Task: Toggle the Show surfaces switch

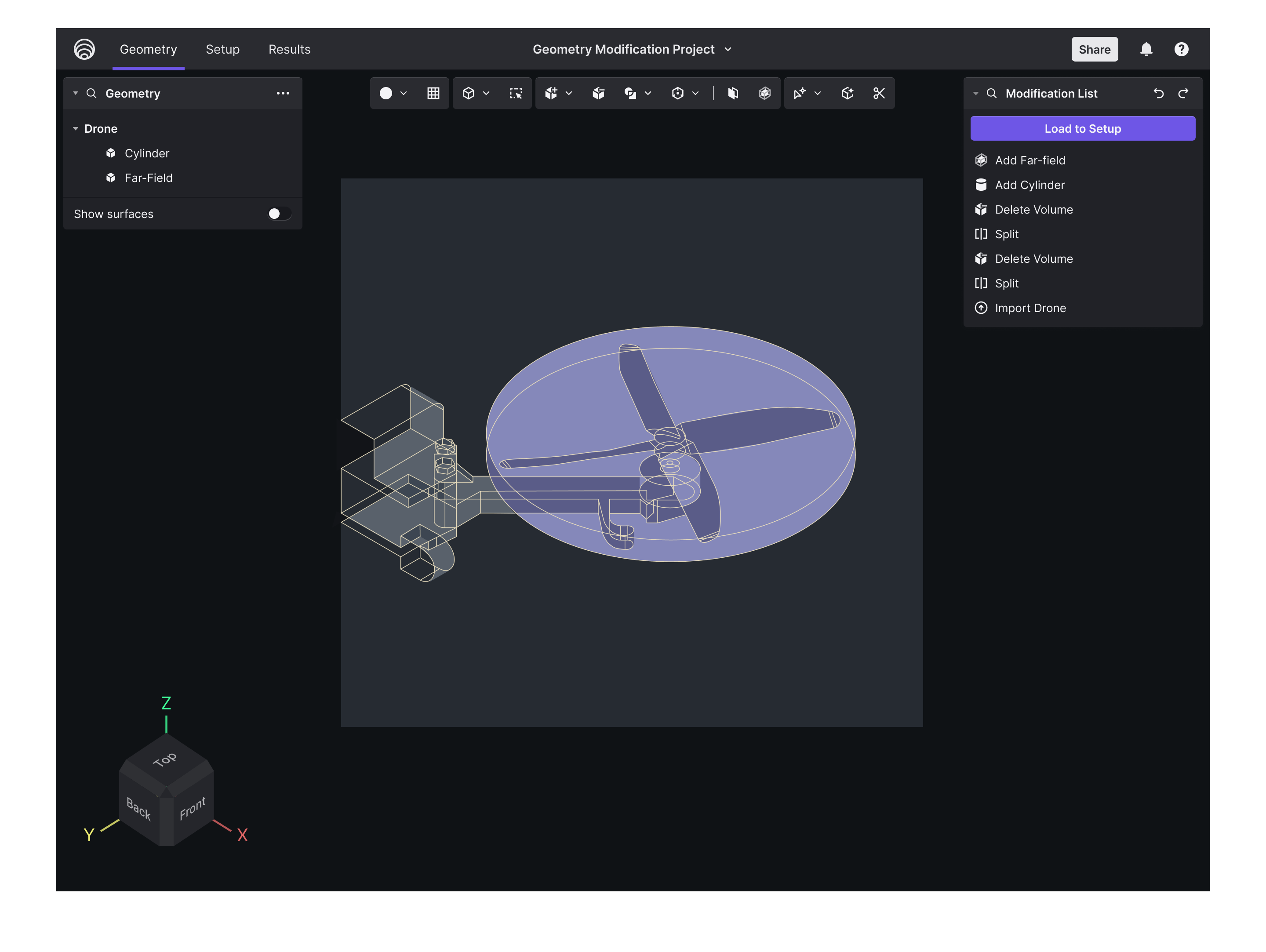Action: 279,214
